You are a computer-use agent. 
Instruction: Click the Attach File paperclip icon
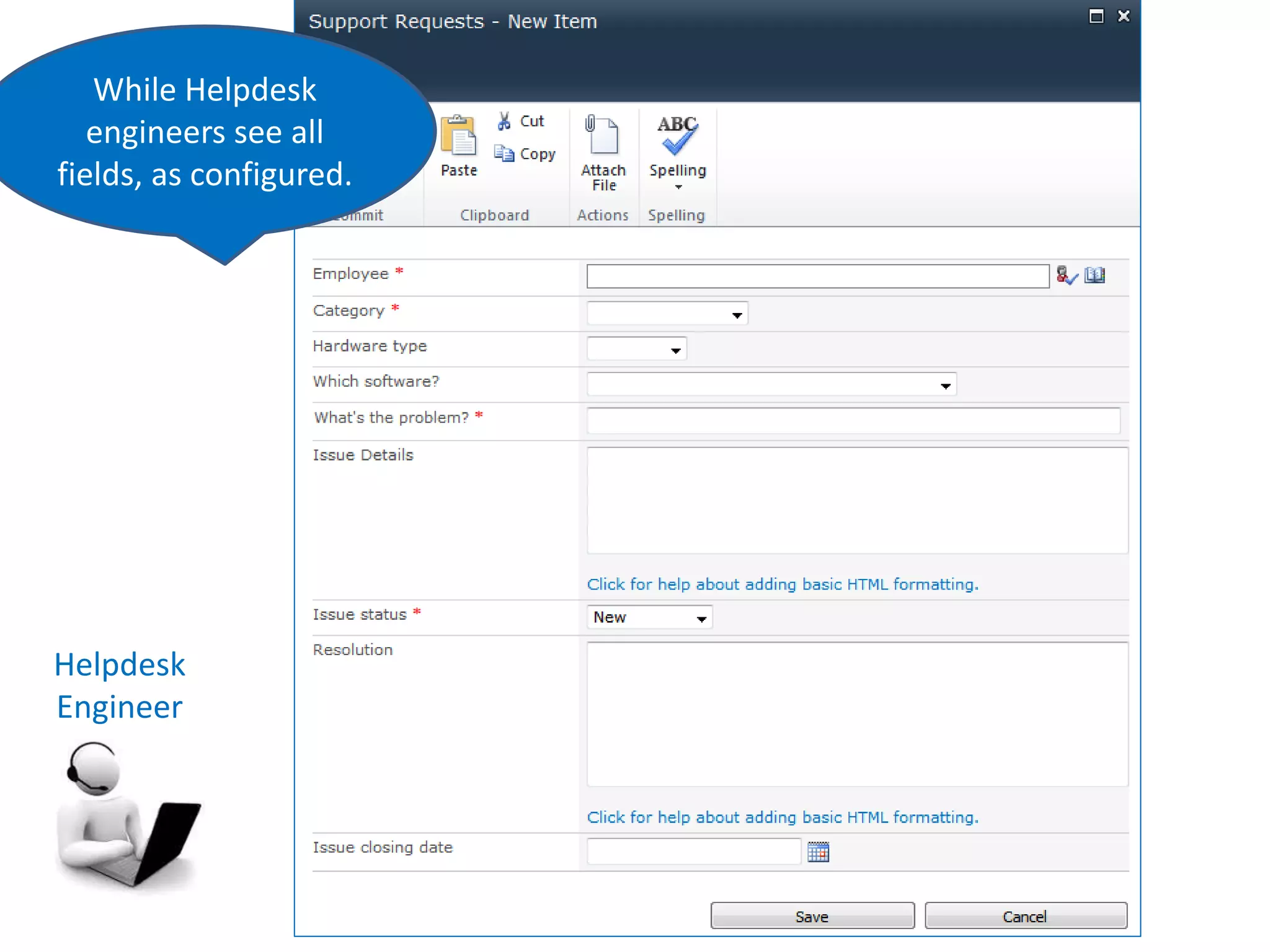point(602,134)
